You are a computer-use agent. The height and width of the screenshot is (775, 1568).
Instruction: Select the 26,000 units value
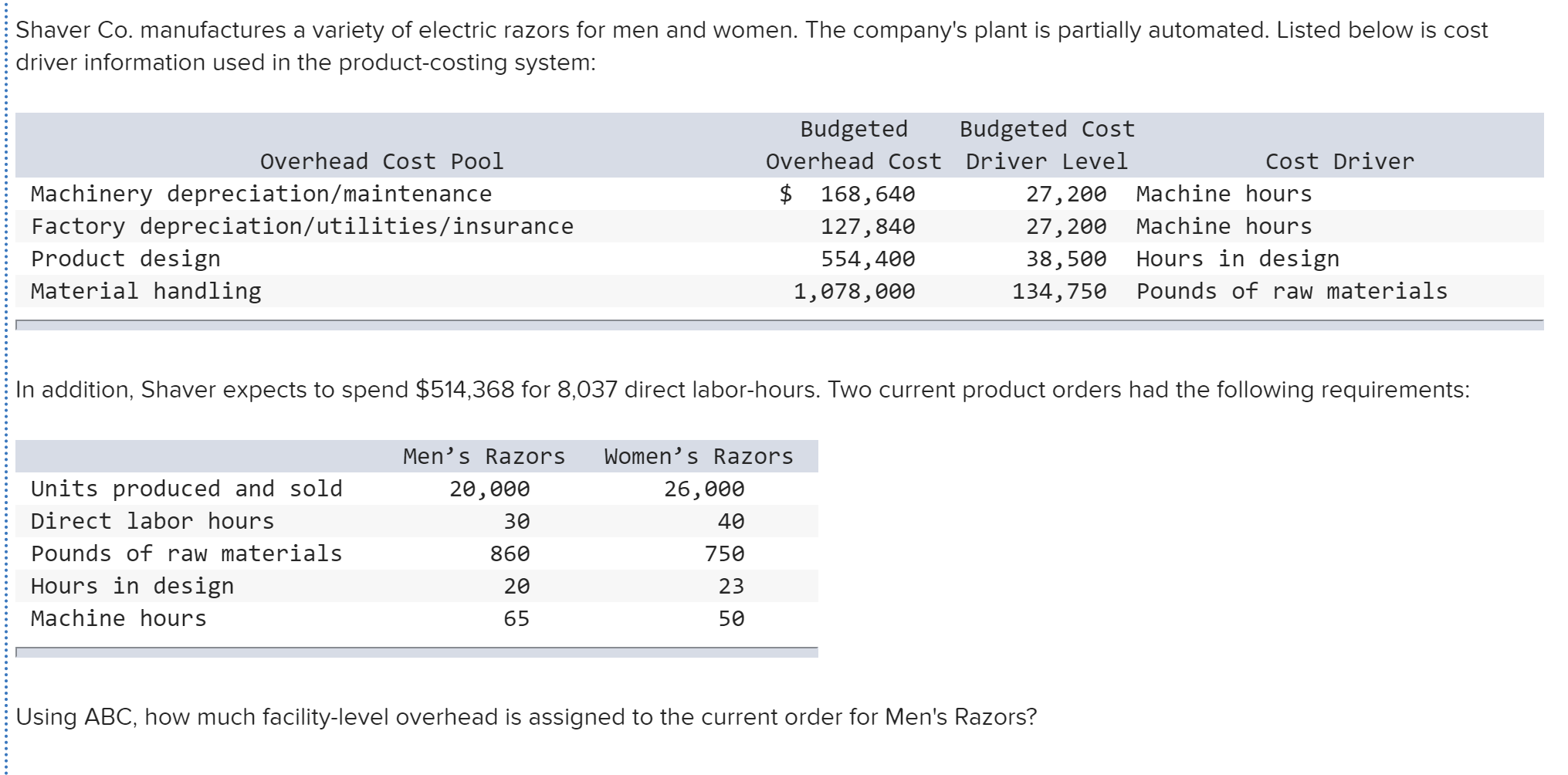click(x=704, y=489)
